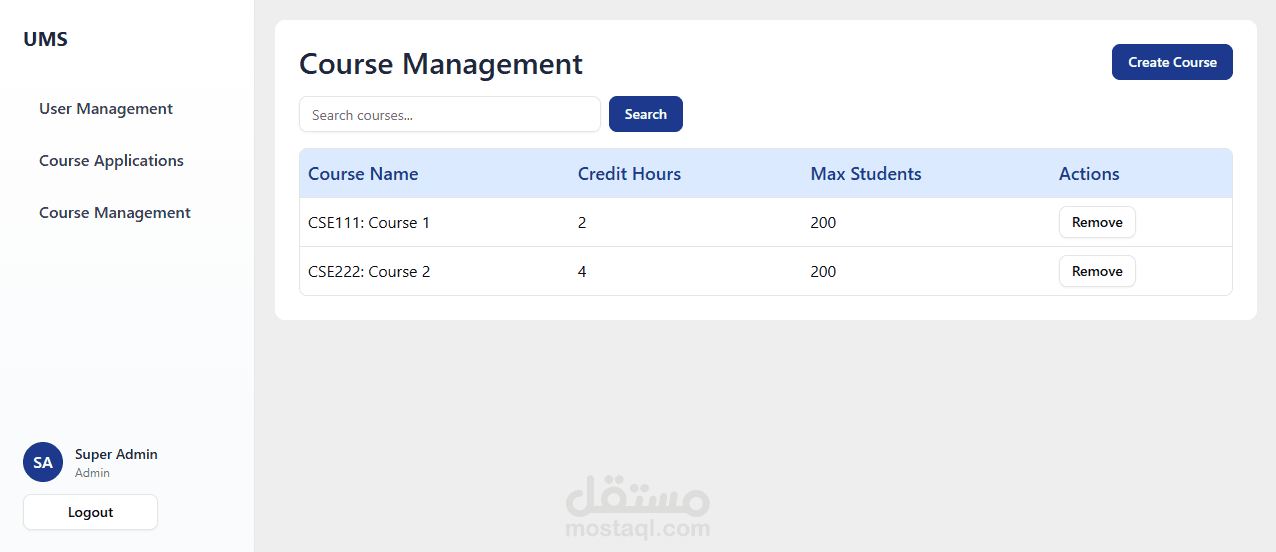
Task: Click the Admin role label
Action: point(92,473)
